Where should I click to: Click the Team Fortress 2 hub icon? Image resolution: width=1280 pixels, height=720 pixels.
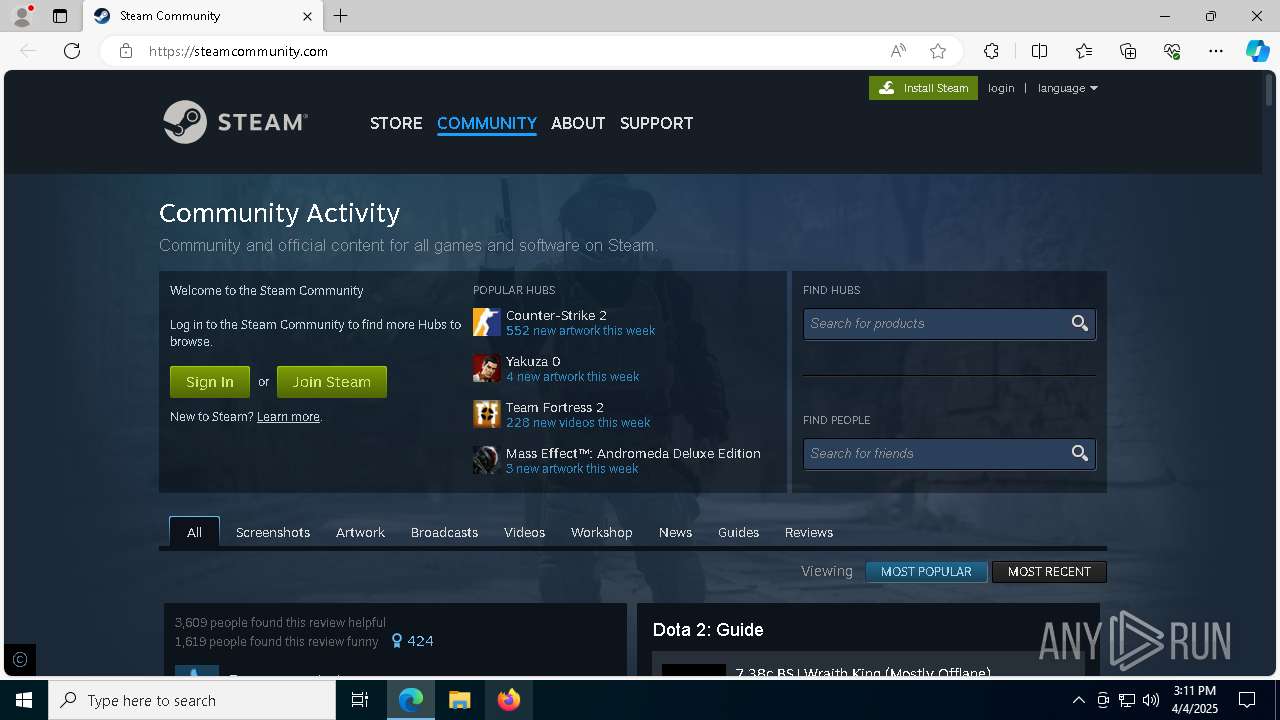(486, 414)
